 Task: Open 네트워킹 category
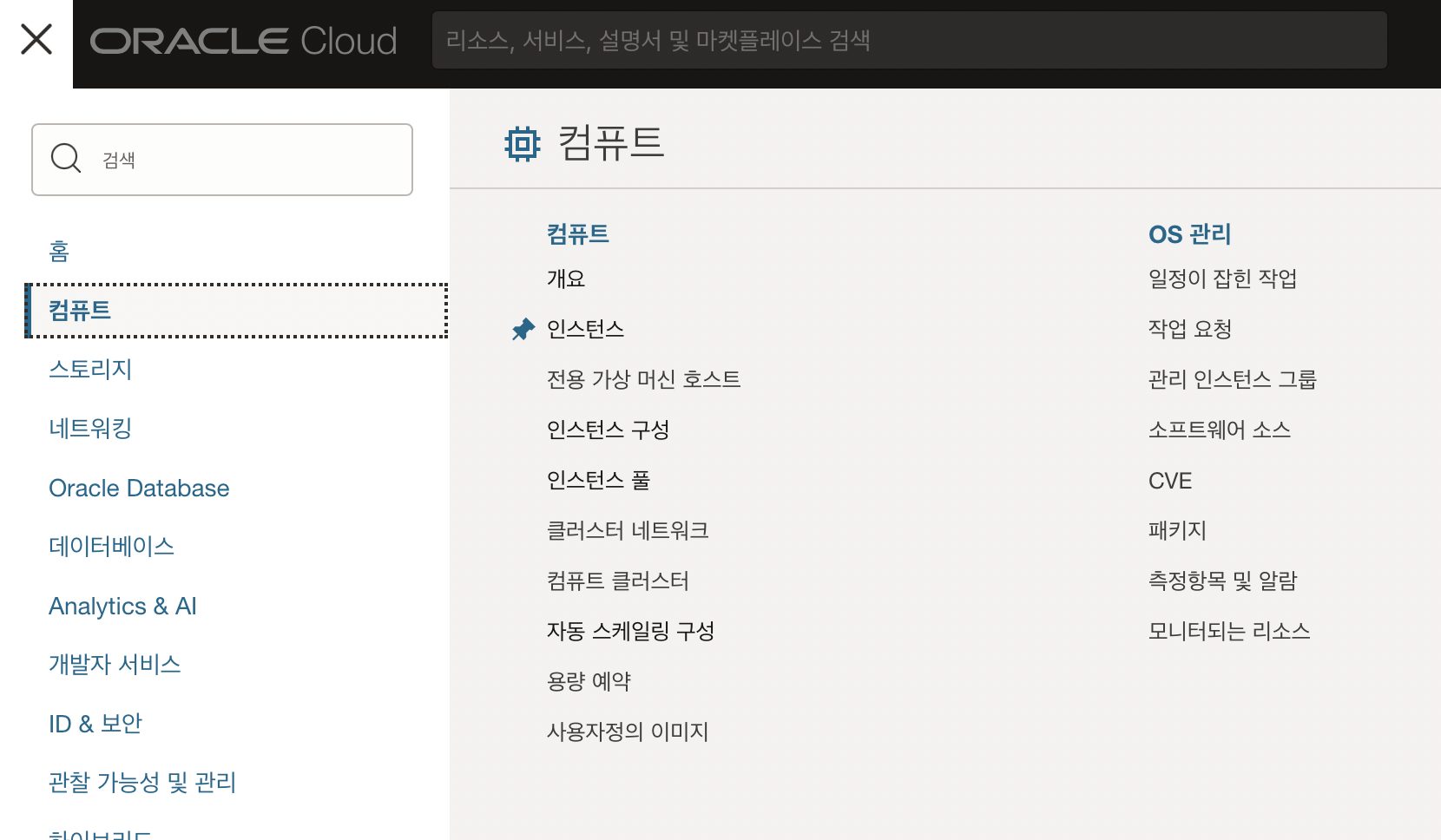90,429
